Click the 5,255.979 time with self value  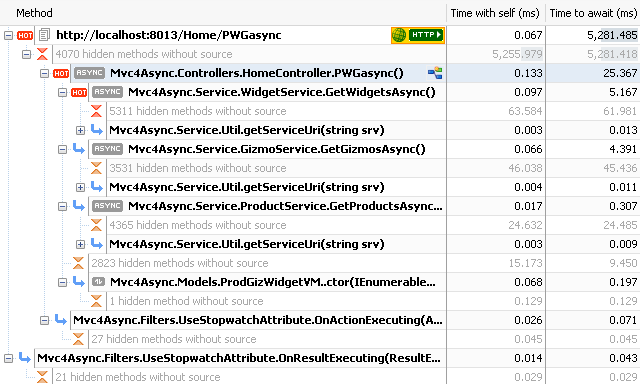(517, 54)
